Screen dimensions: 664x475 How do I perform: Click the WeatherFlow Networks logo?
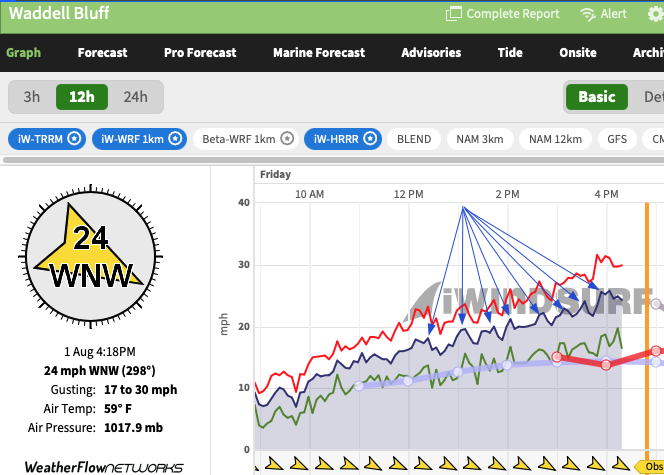tap(104, 467)
